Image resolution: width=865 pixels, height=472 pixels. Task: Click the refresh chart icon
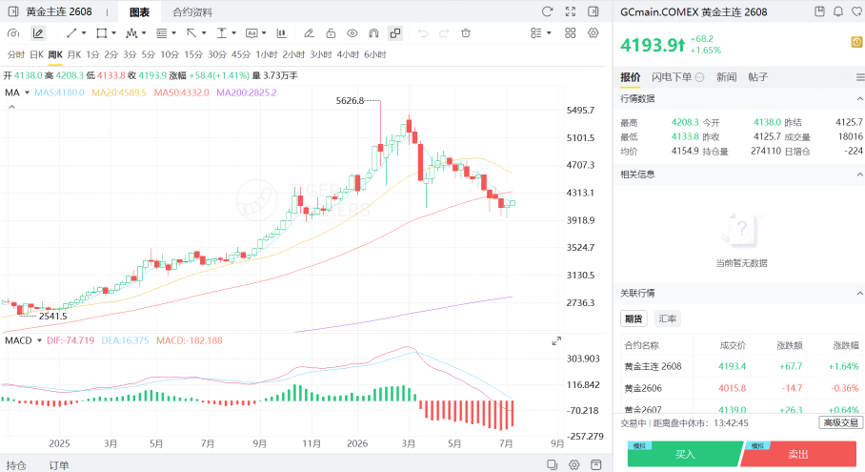tap(547, 12)
